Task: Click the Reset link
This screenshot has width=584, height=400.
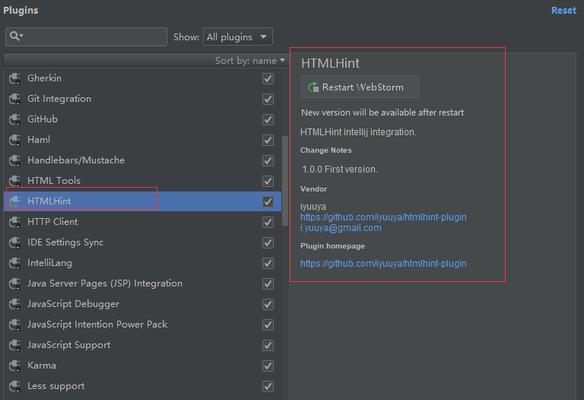Action: coord(564,10)
